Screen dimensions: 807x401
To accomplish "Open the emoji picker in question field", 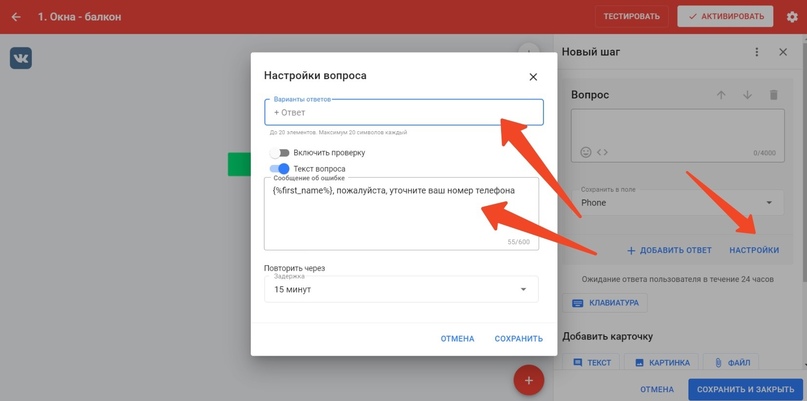I will coord(586,152).
